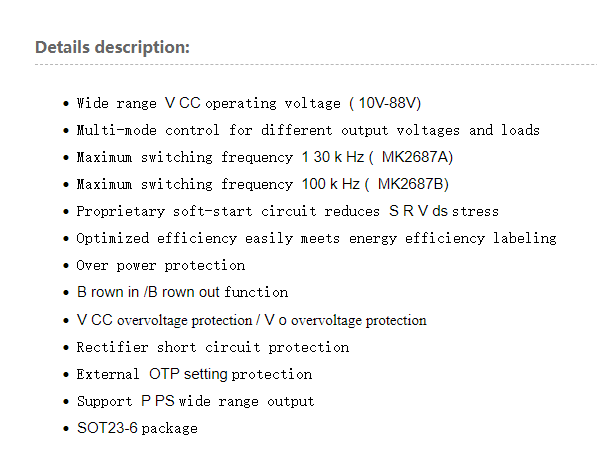597x463 pixels.
Task: Click the Proprietary soft-start circuit line
Action: (x=287, y=211)
